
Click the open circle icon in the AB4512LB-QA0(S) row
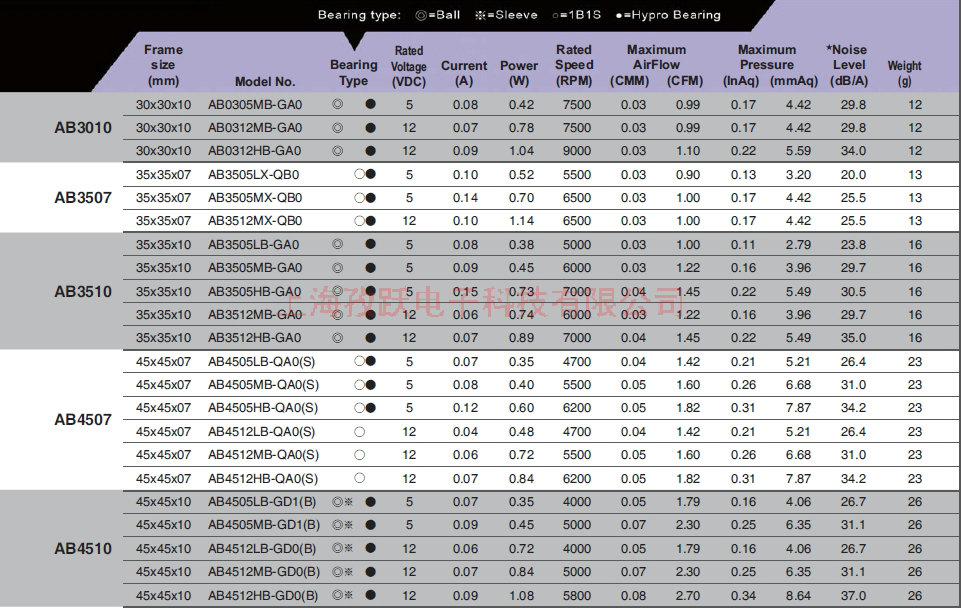click(x=359, y=431)
